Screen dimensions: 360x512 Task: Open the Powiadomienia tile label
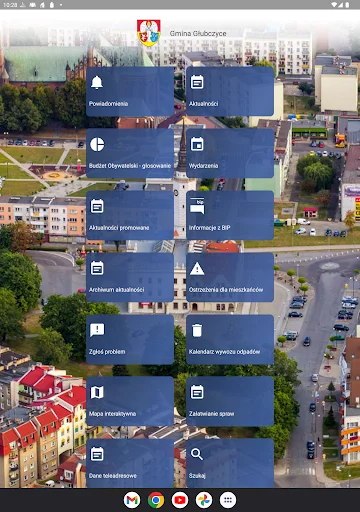[109, 104]
